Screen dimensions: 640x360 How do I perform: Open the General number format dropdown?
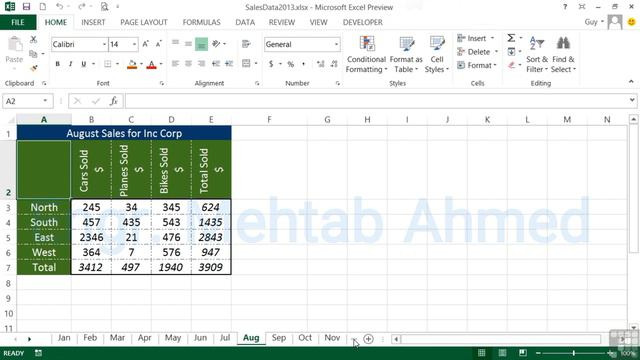336,44
